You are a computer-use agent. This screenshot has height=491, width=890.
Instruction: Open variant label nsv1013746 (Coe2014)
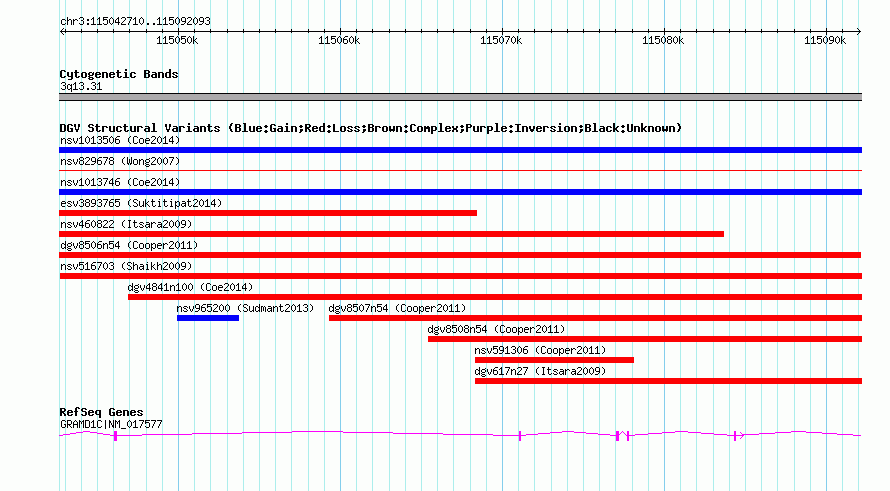120,182
